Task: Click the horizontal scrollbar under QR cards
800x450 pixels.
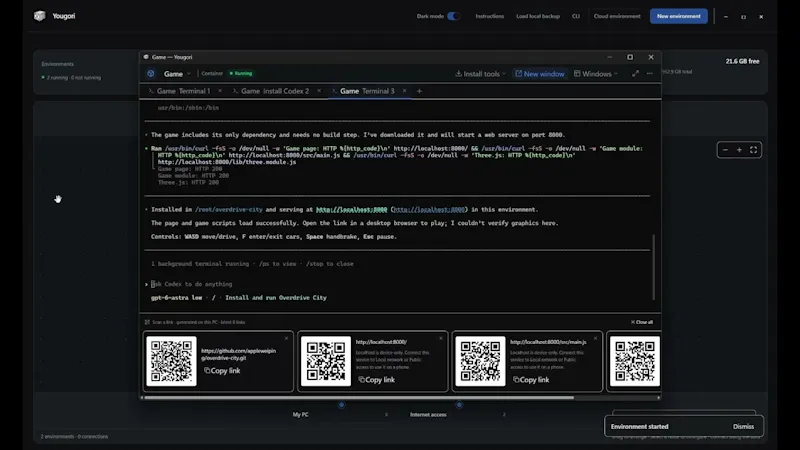Action: click(359, 397)
